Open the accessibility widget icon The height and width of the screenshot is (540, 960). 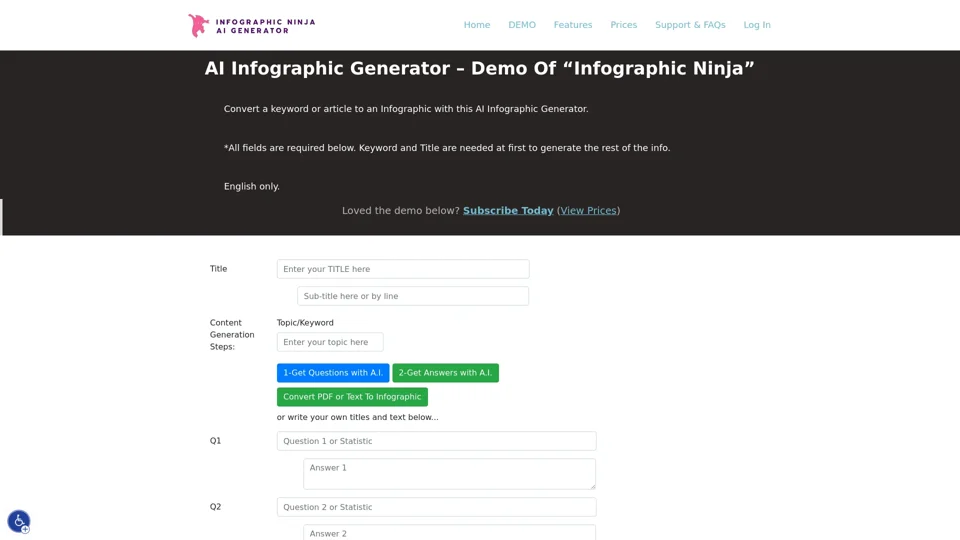(19, 522)
